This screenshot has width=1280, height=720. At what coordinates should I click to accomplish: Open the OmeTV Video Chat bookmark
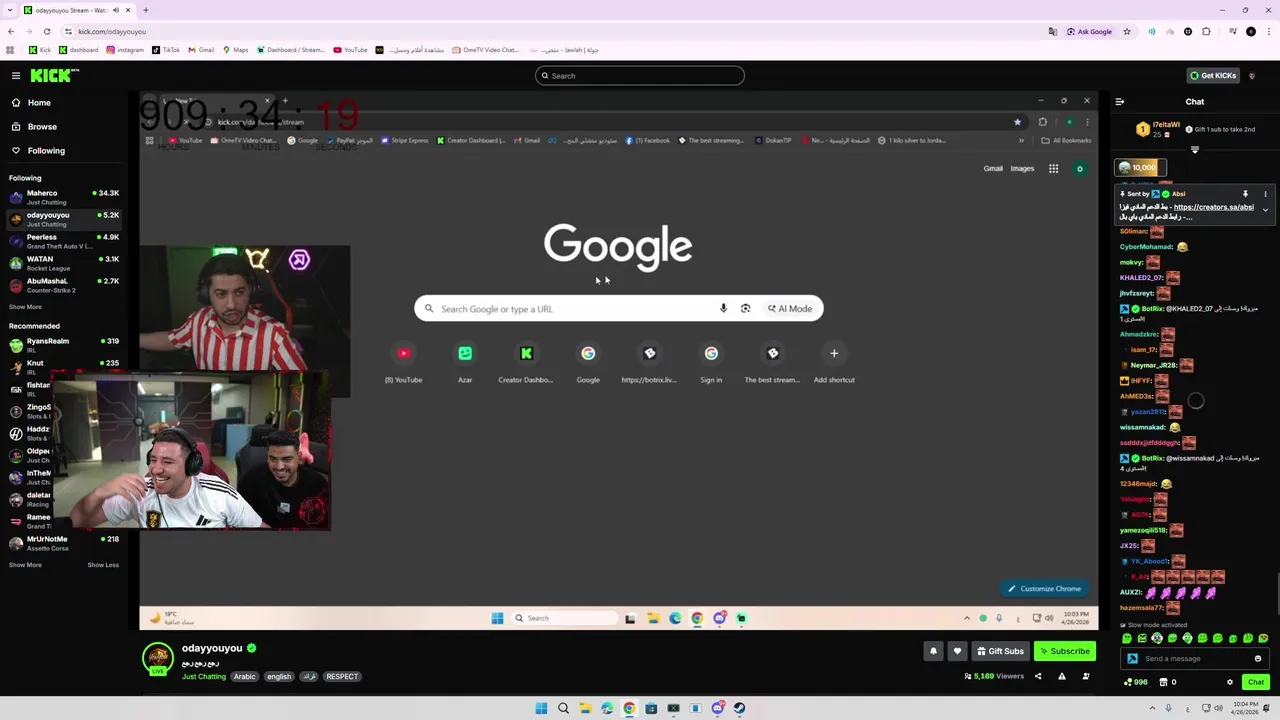pyautogui.click(x=485, y=50)
